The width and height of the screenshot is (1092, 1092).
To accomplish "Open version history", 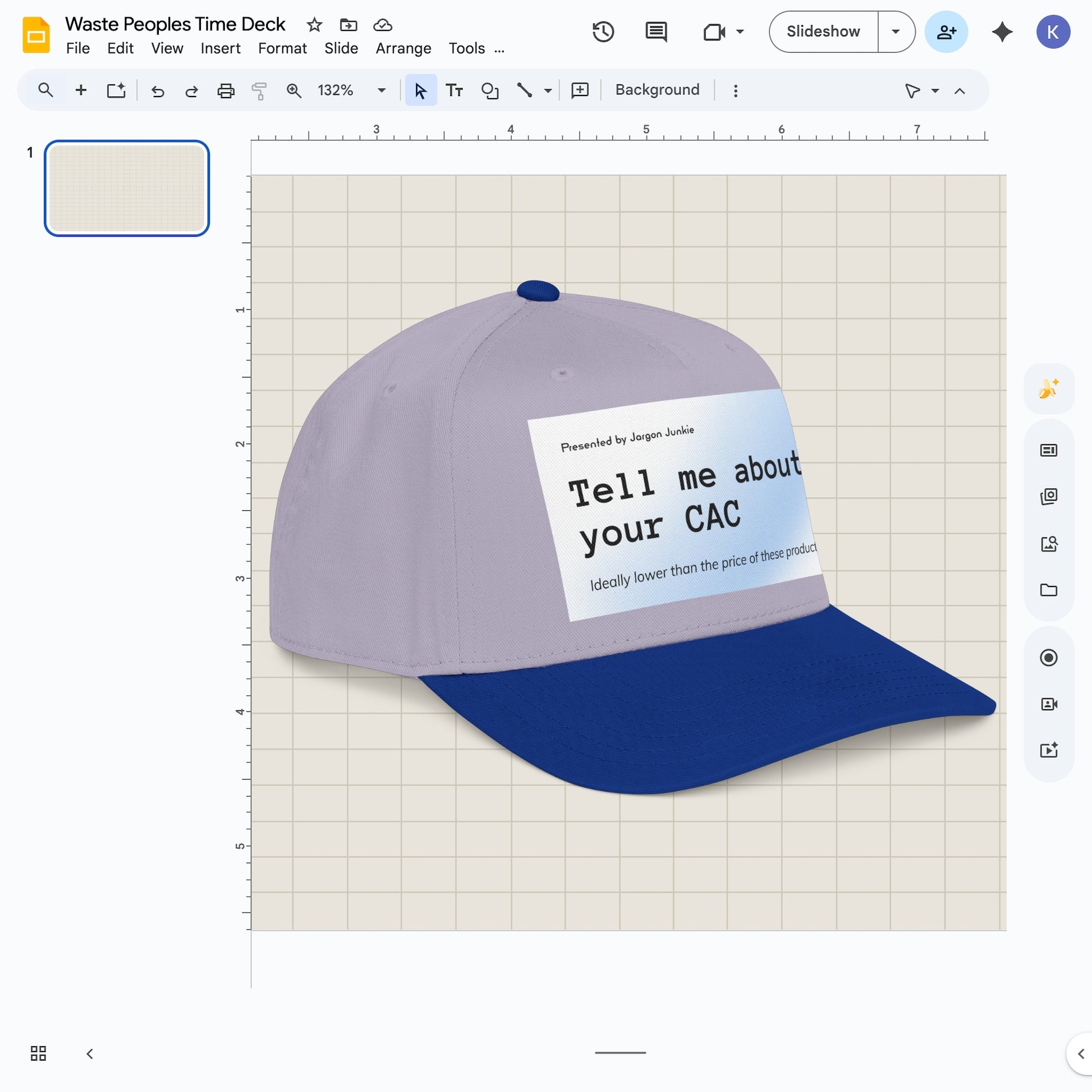I will point(603,31).
